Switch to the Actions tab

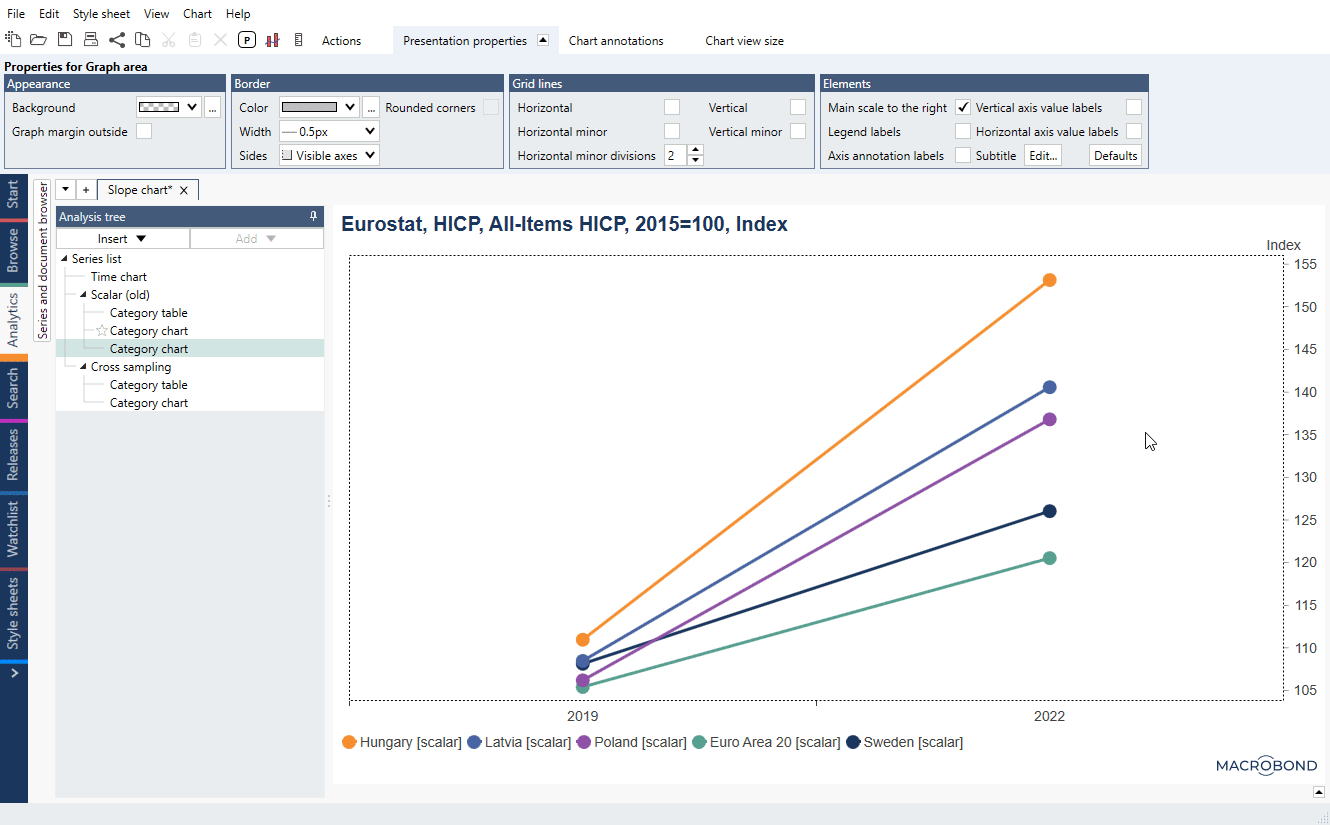pyautogui.click(x=341, y=41)
